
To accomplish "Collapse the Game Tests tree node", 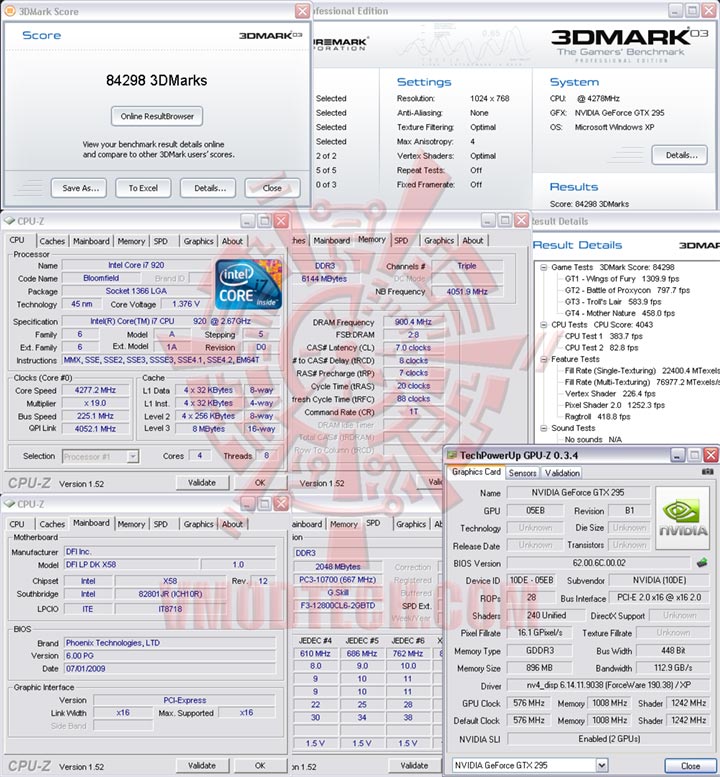I will [544, 267].
